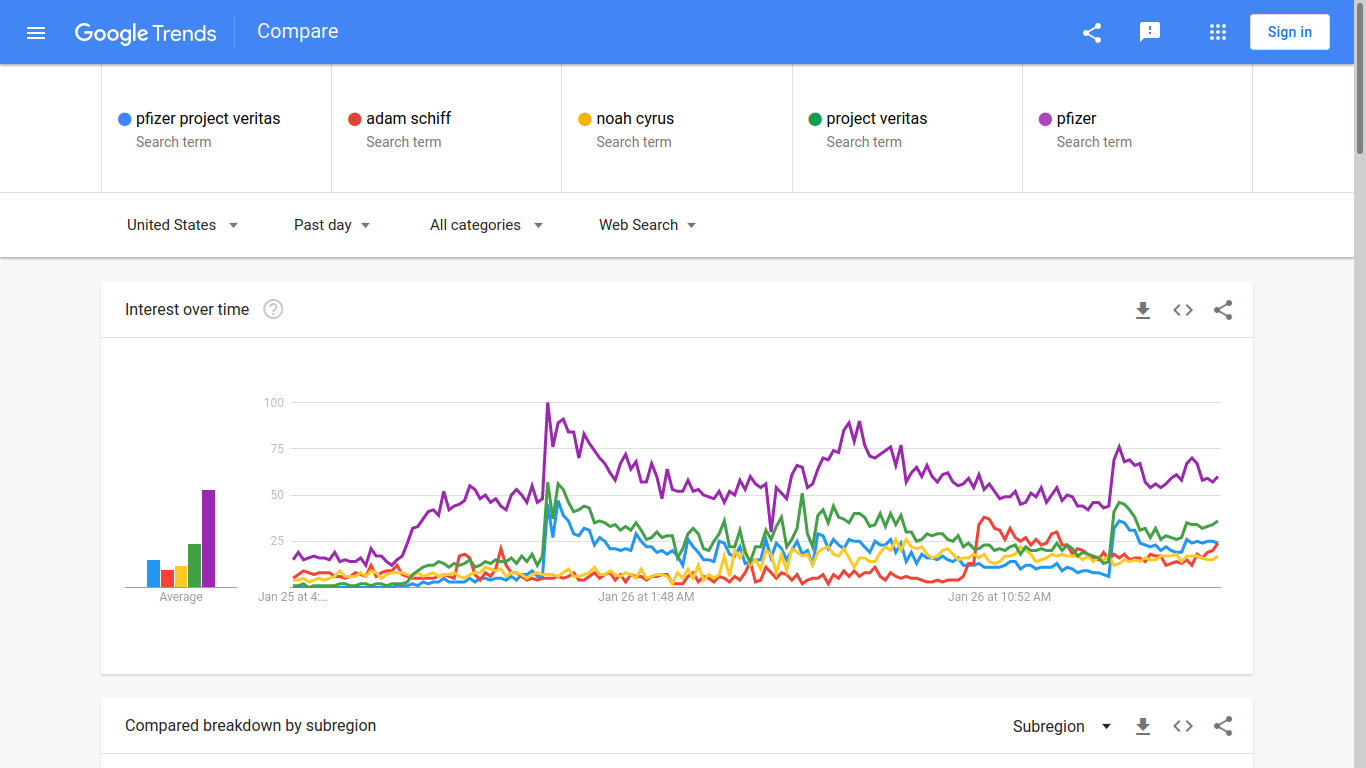
Task: Get embed code for Interest over time
Action: pyautogui.click(x=1183, y=310)
